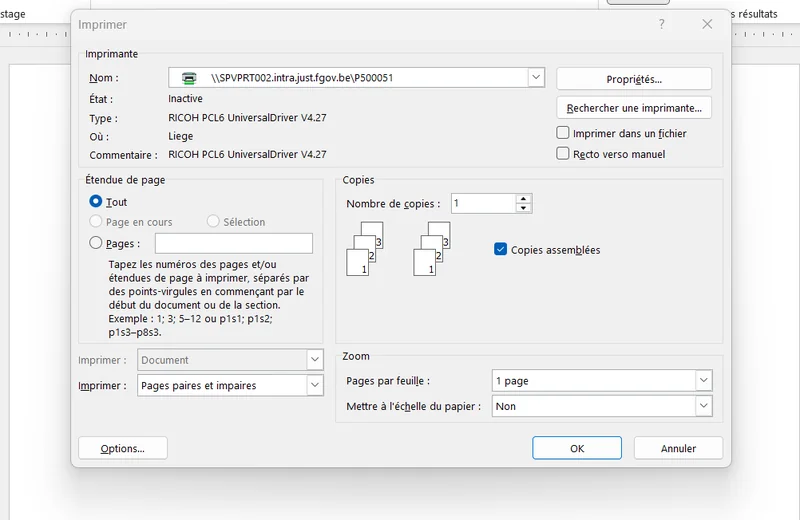Select the Tout radio button
The image size is (800, 520).
point(96,202)
